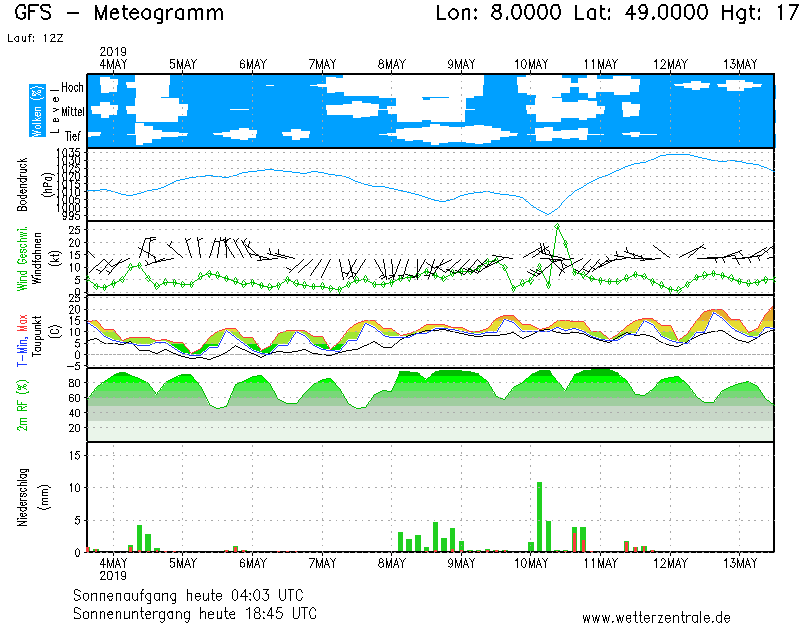Viewport: 800px width, 625px height.
Task: Select the 'Hoch' cloud level label
Action: tap(72, 87)
